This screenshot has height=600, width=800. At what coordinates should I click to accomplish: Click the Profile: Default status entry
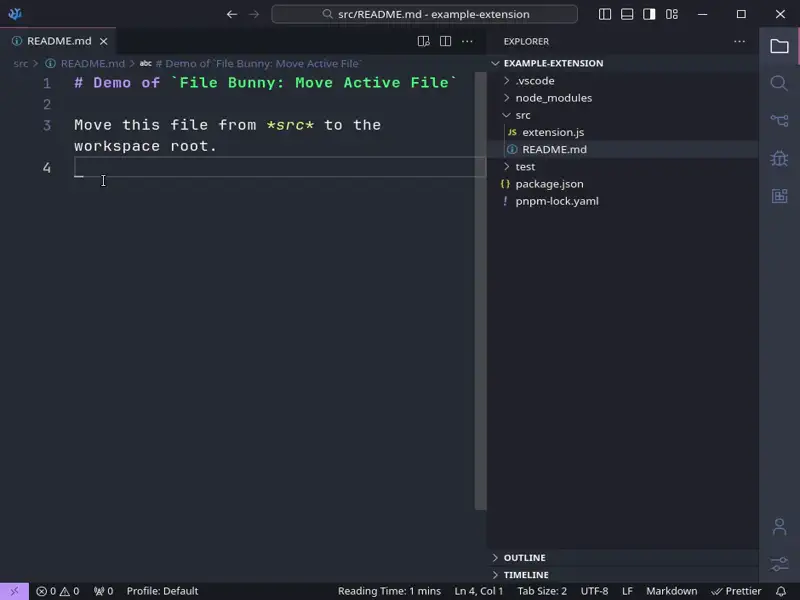coord(162,591)
